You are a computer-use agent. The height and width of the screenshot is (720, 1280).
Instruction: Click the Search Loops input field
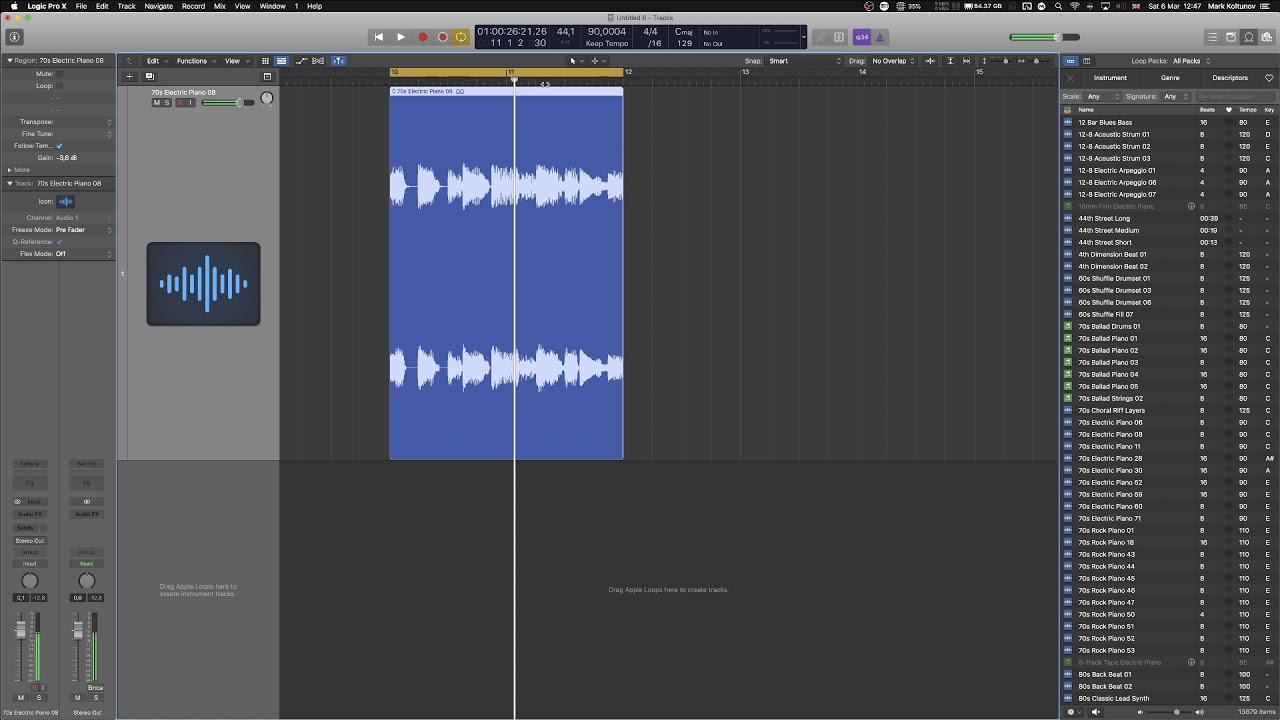coord(1235,97)
